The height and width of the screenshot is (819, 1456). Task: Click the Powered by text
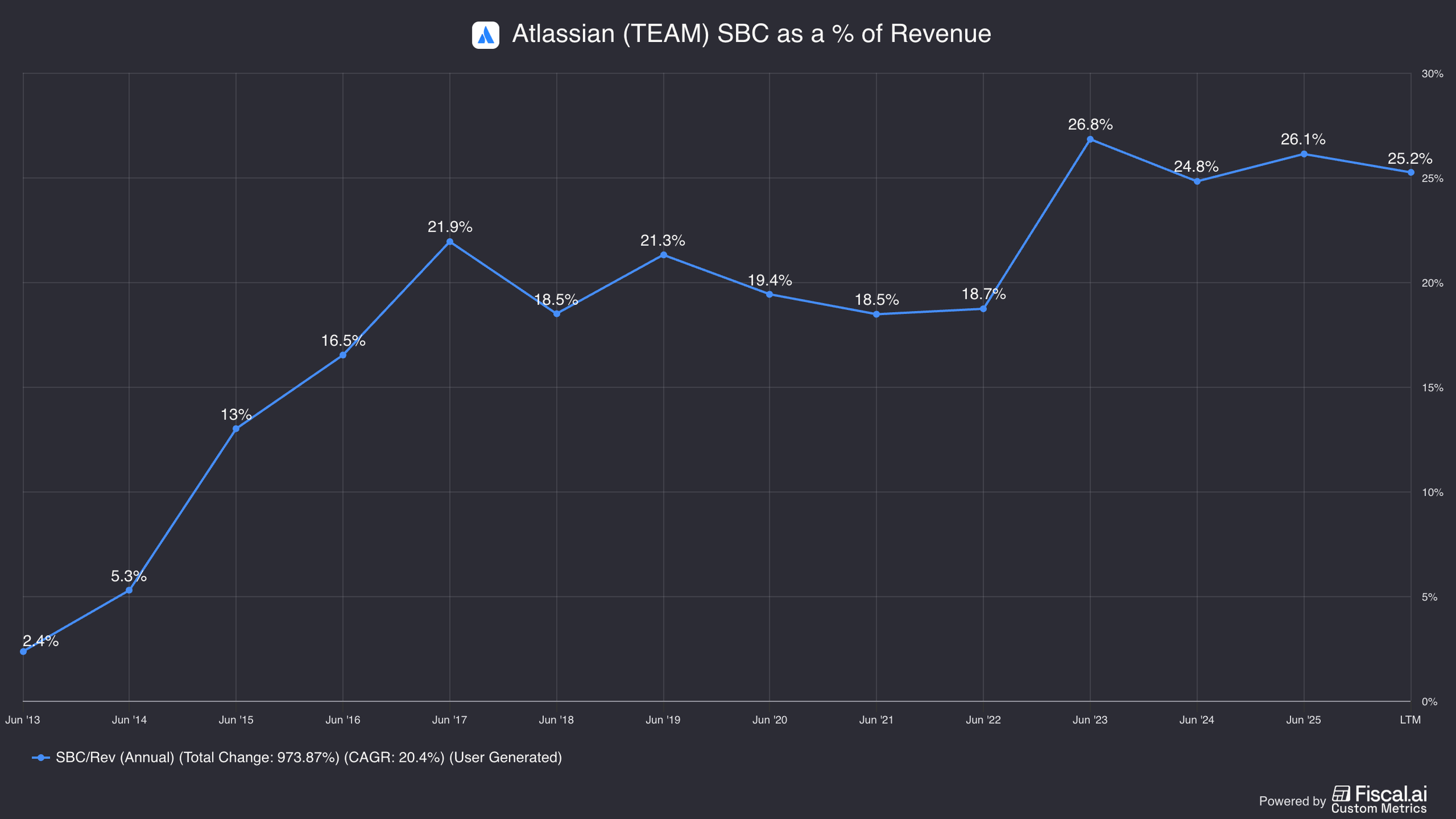(1292, 801)
